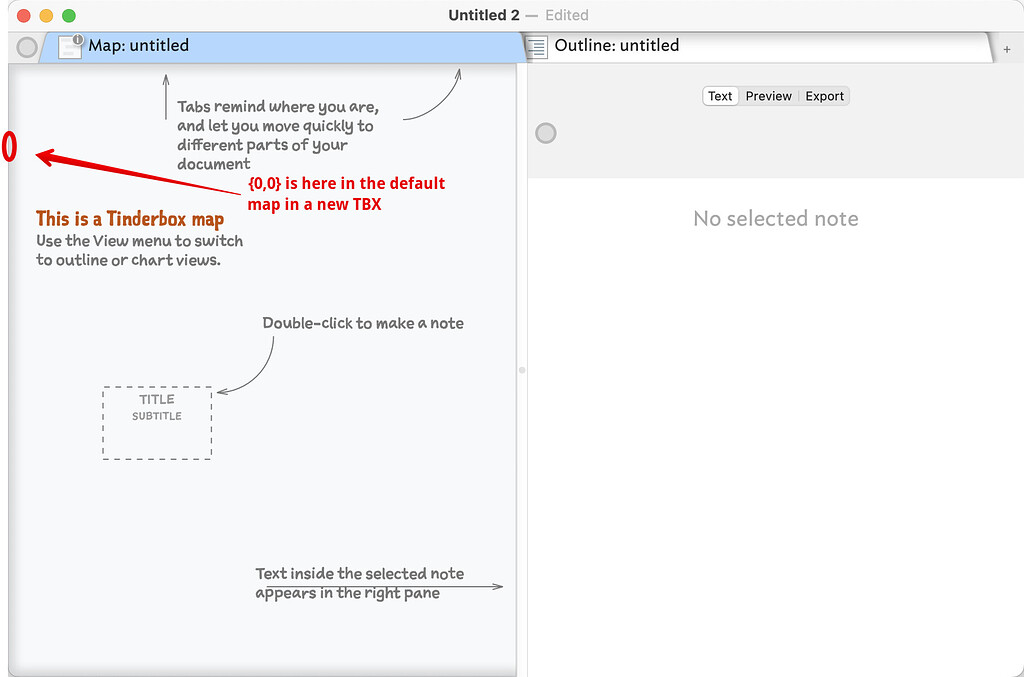Select the Preview pane mode
This screenshot has height=677, width=1024.
[768, 96]
